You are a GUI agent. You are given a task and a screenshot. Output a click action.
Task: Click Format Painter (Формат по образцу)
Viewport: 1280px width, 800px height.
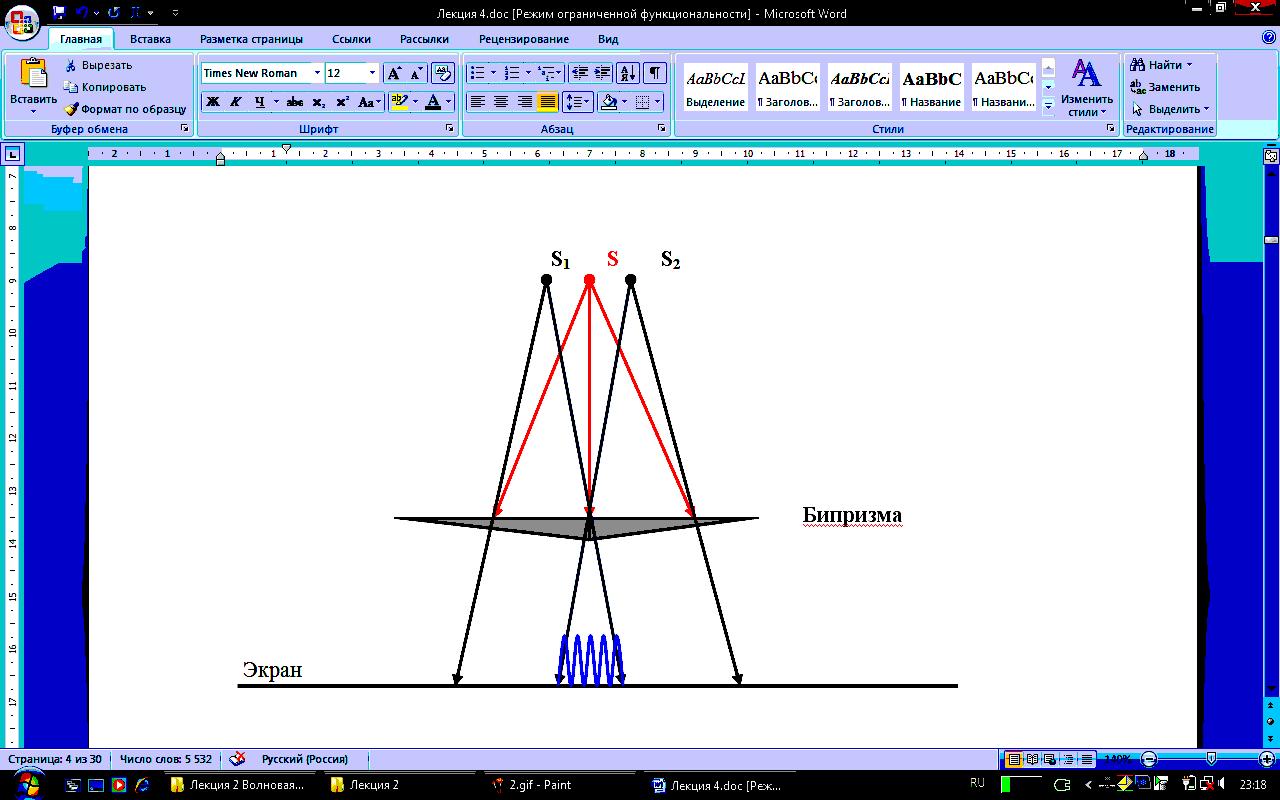(125, 109)
